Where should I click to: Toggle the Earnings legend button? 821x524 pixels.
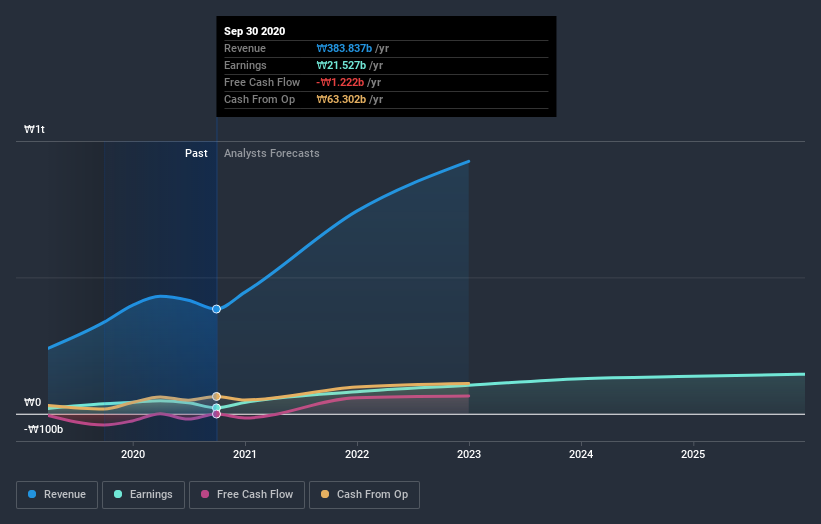[143, 495]
